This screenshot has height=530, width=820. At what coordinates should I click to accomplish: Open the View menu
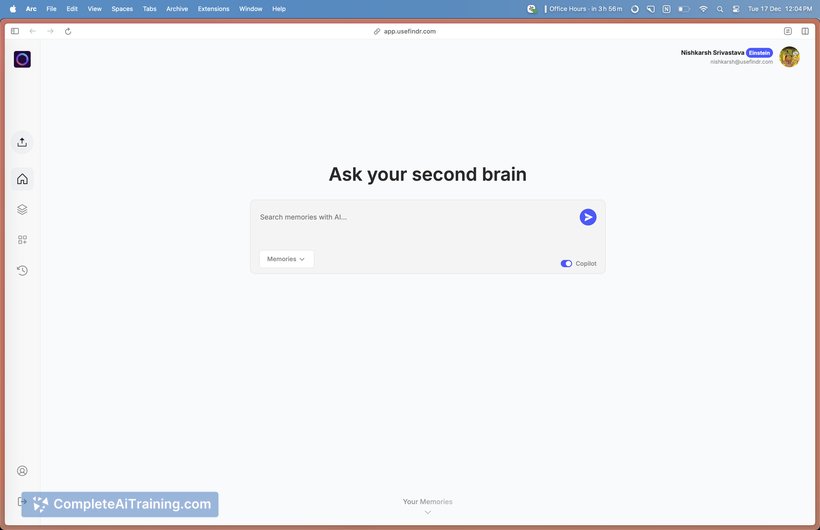click(x=95, y=9)
